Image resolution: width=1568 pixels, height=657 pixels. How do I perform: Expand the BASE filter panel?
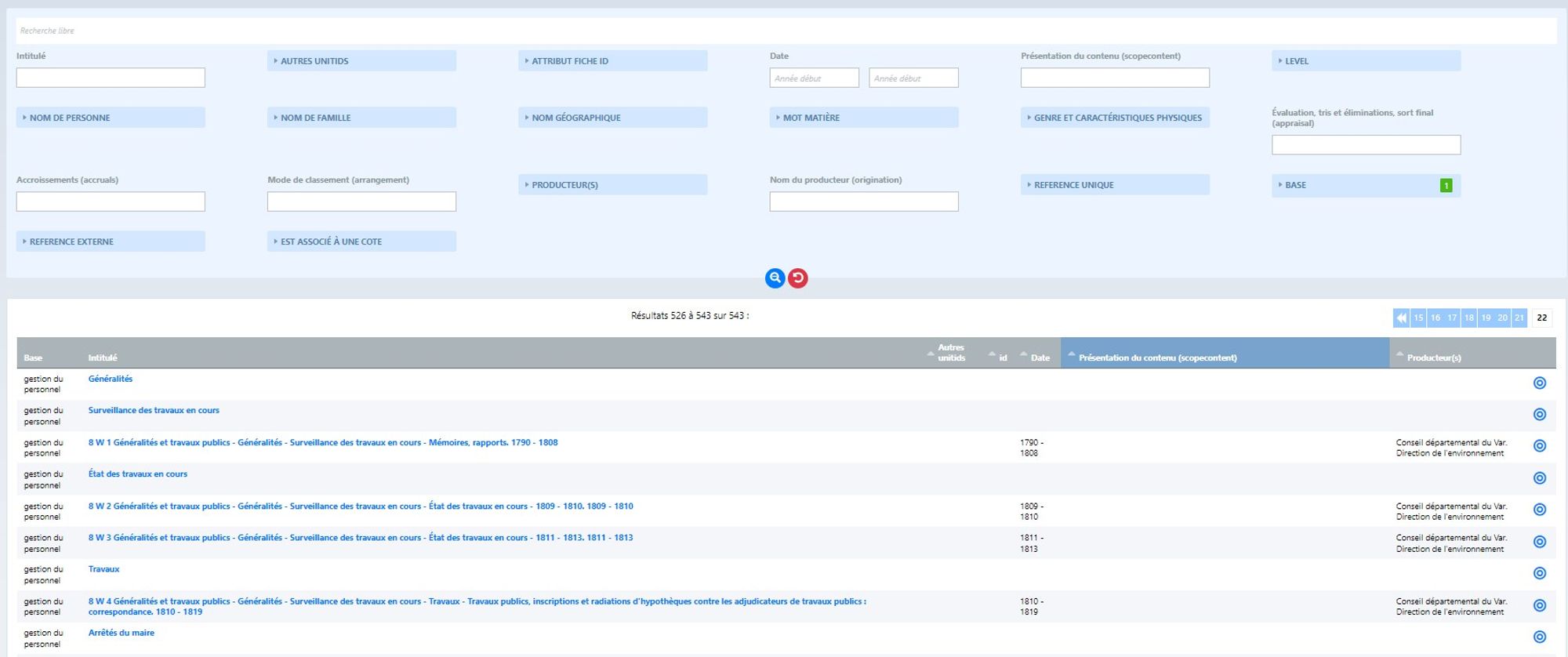(1365, 186)
